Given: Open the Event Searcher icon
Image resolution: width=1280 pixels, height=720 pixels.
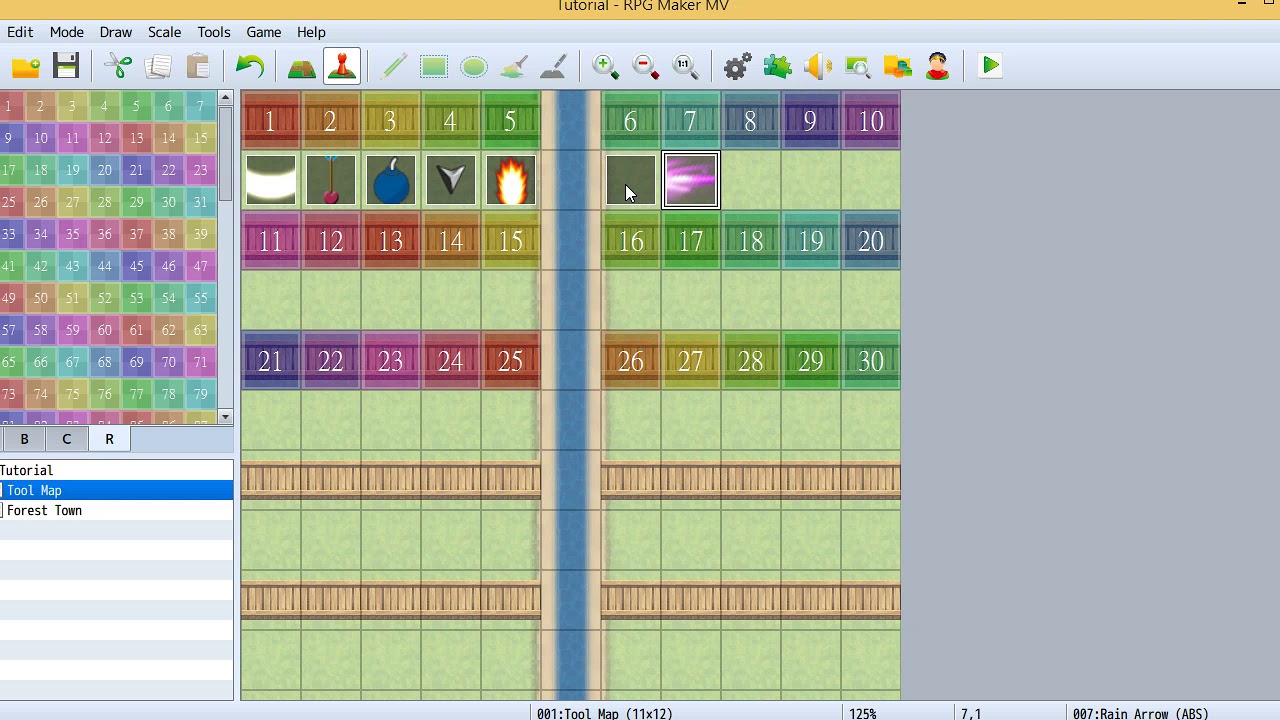Looking at the screenshot, I should click(x=857, y=67).
